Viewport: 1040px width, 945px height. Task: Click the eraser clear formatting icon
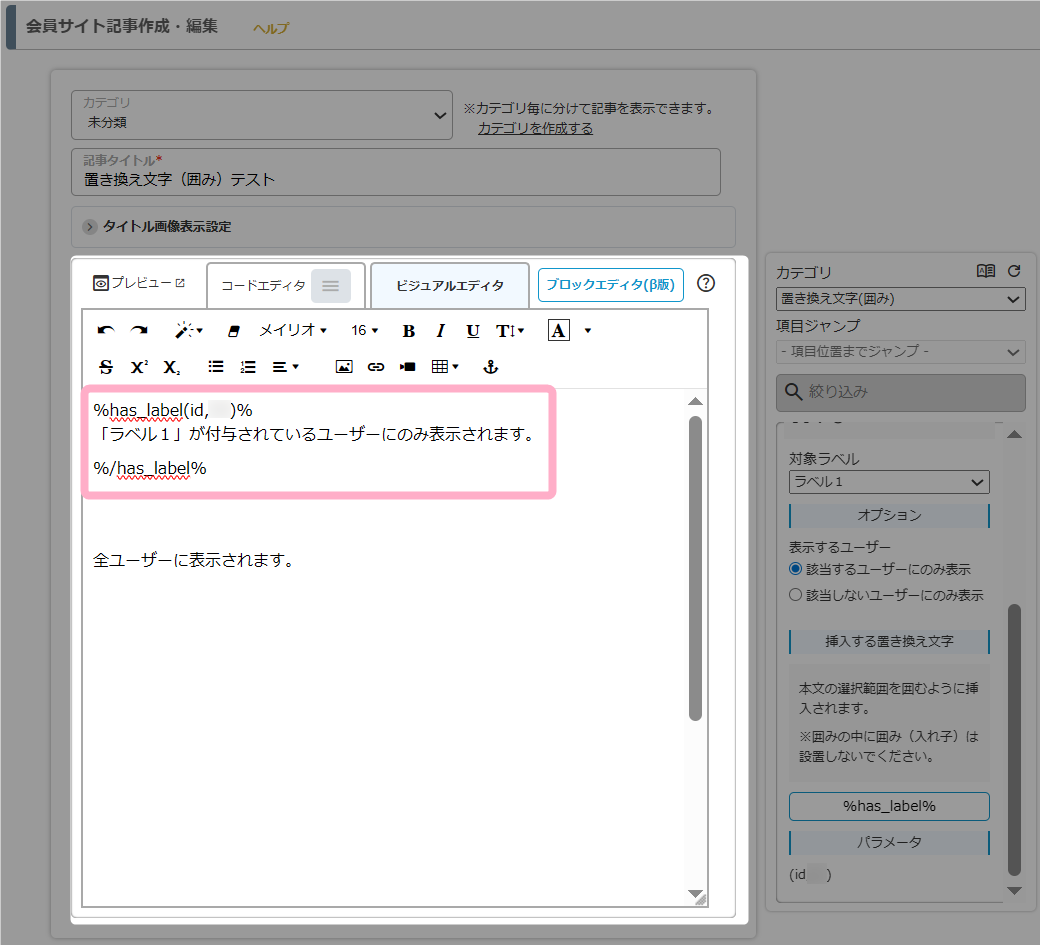234,331
